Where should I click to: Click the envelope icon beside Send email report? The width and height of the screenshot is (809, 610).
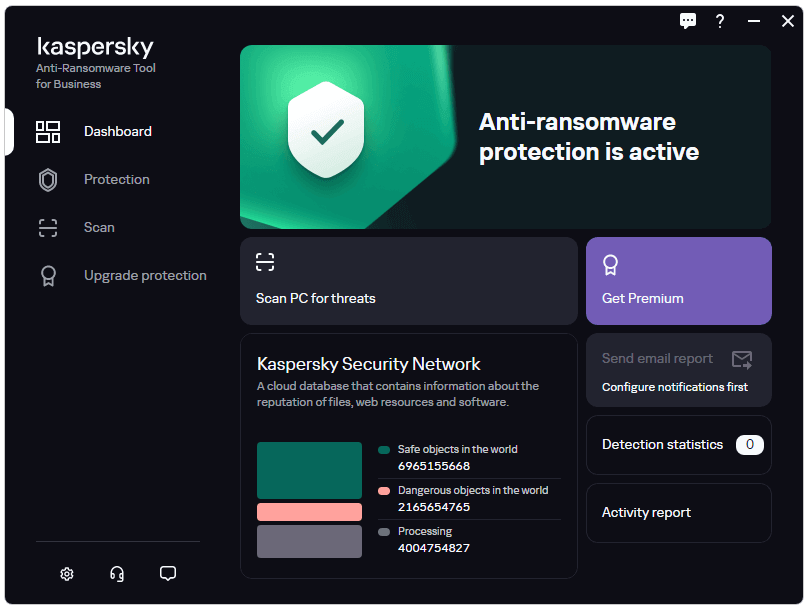click(741, 359)
